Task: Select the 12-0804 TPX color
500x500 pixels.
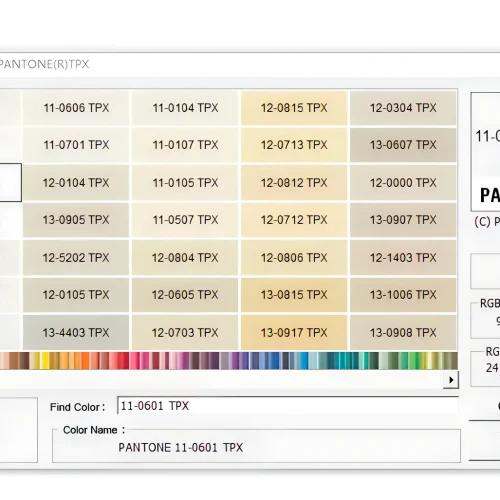Action: 185,258
